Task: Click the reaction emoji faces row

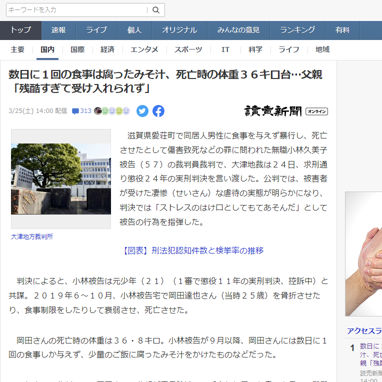Action: (x=112, y=111)
